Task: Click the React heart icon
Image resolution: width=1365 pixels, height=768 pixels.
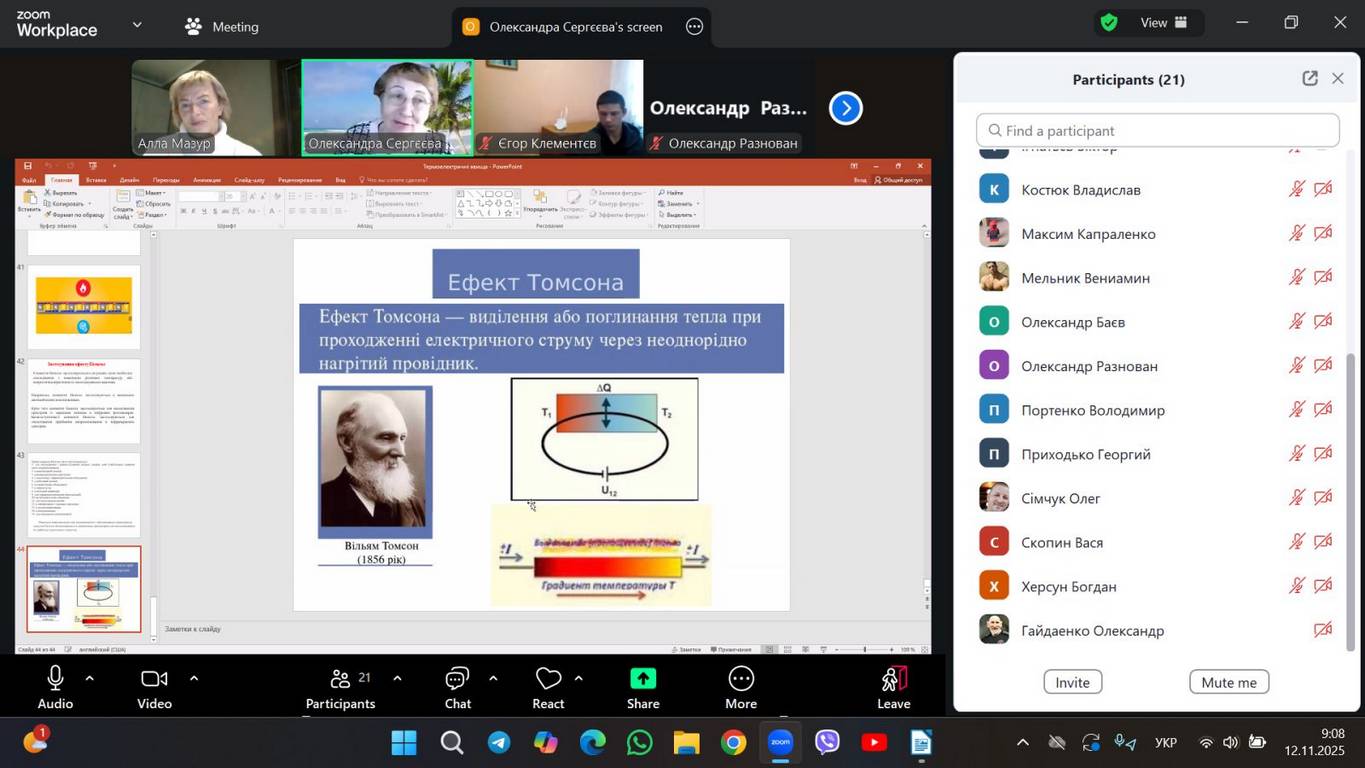Action: [x=548, y=680]
